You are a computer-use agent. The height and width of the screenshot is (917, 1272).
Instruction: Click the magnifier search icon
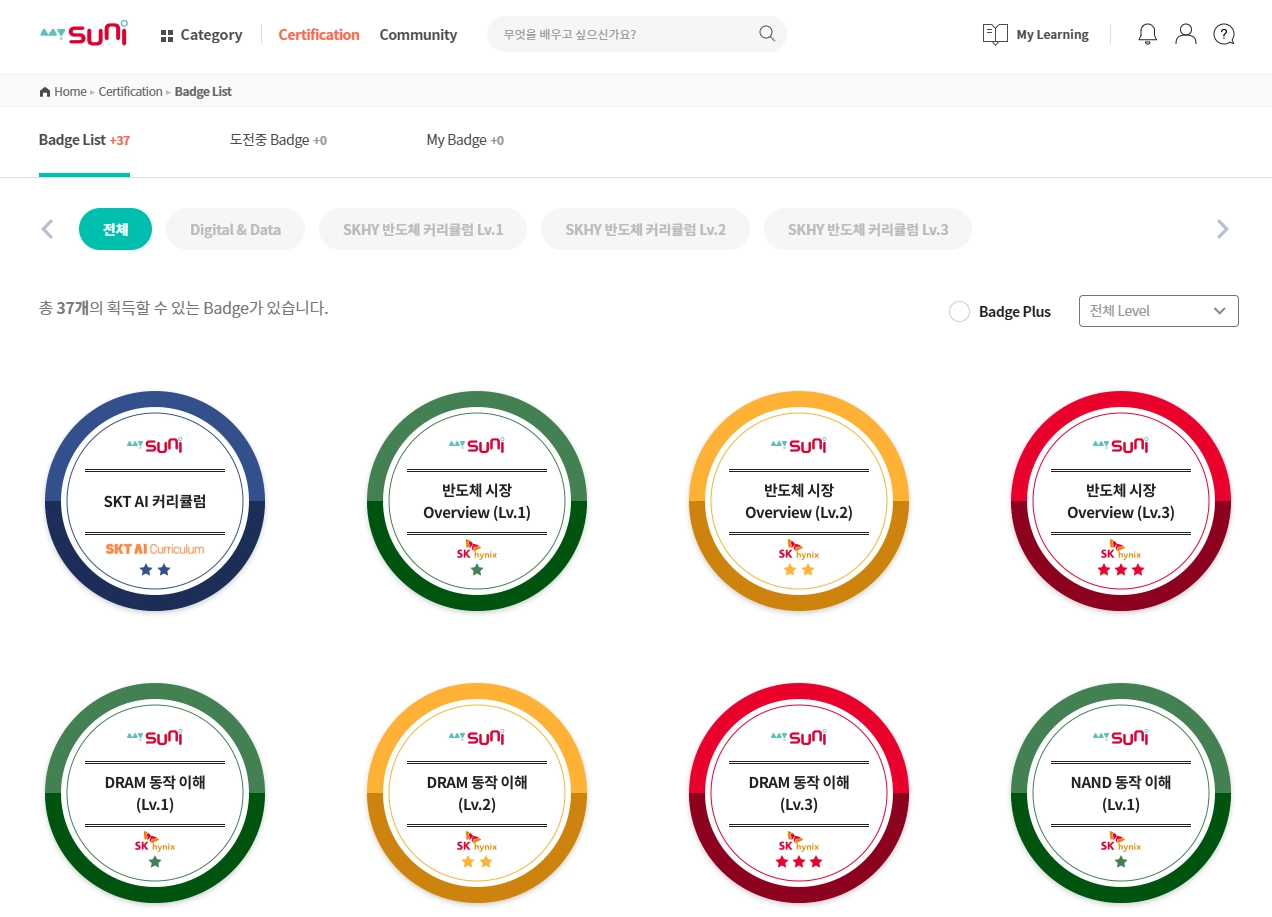click(x=767, y=34)
